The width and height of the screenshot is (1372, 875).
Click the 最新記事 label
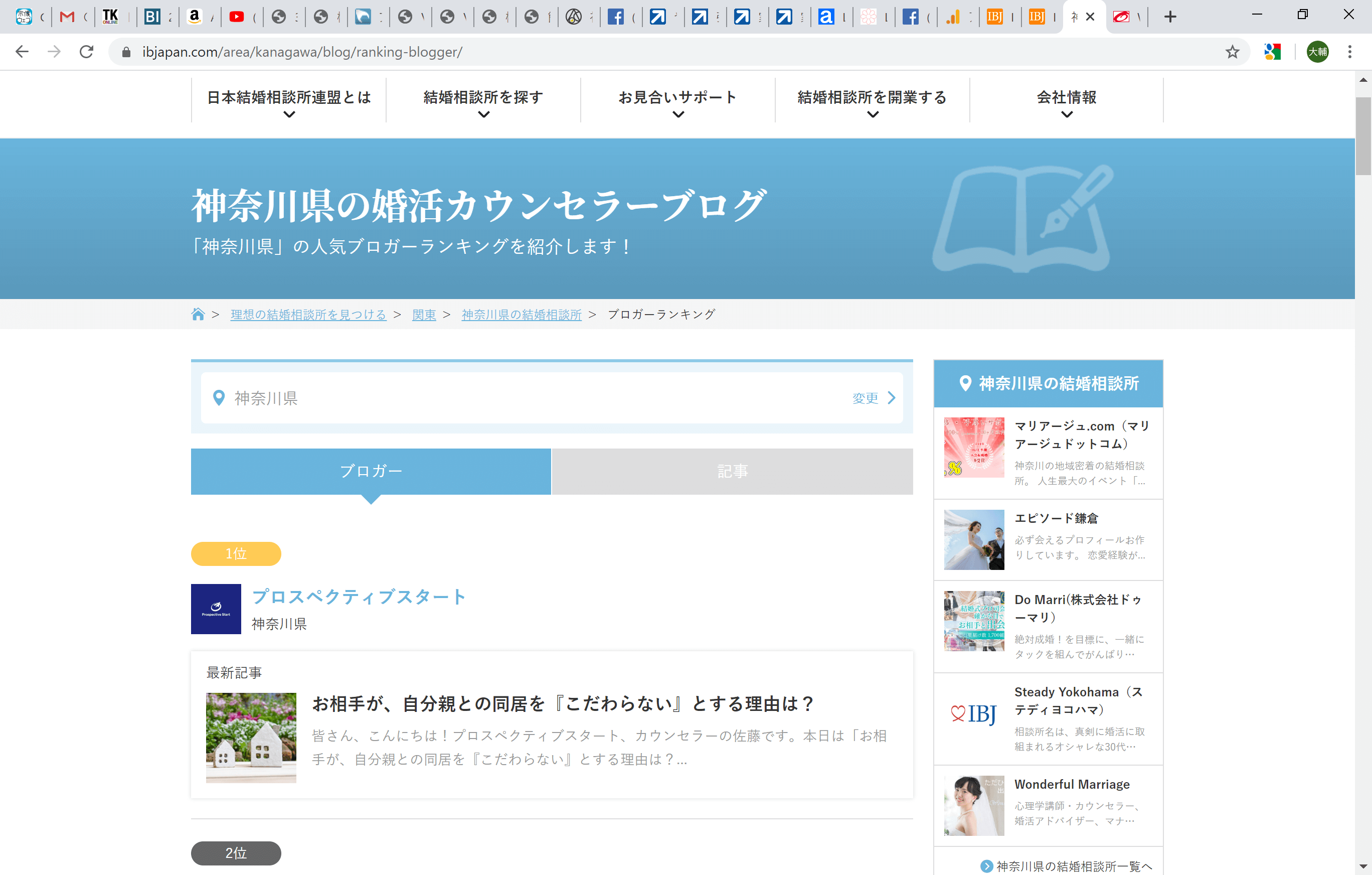(x=234, y=673)
